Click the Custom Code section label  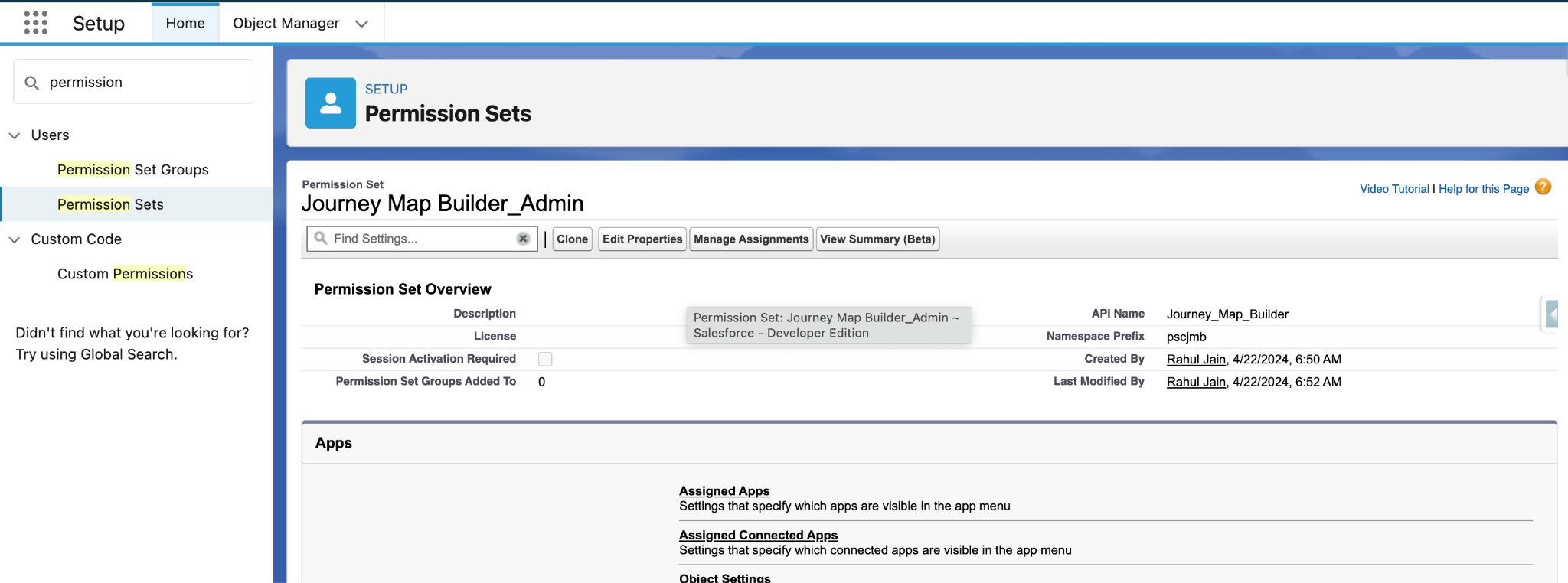click(77, 239)
